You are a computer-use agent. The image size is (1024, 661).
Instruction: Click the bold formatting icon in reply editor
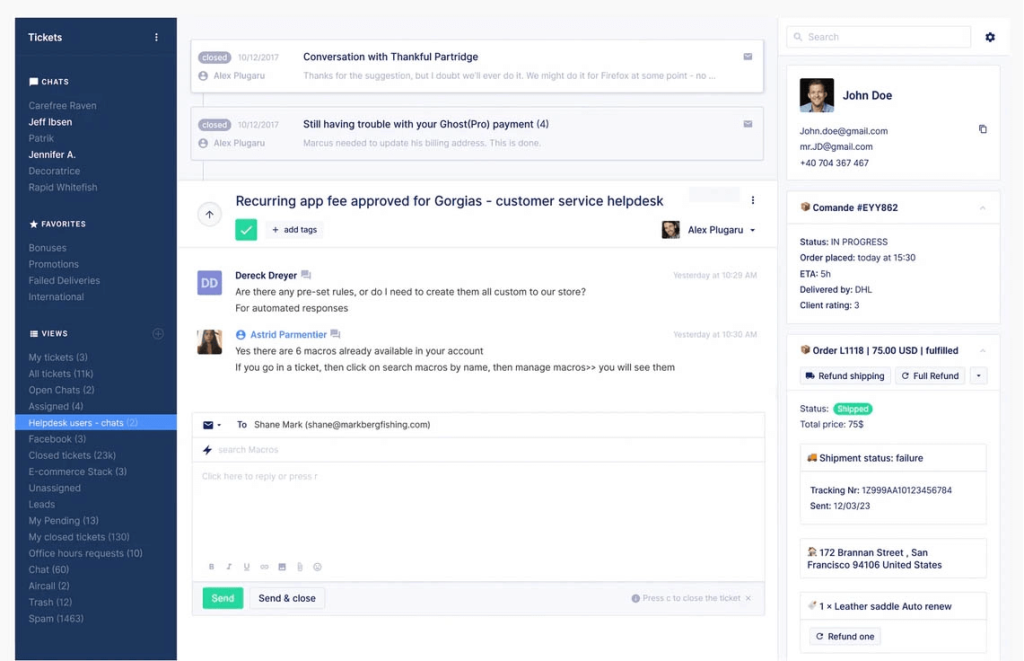[x=211, y=567]
